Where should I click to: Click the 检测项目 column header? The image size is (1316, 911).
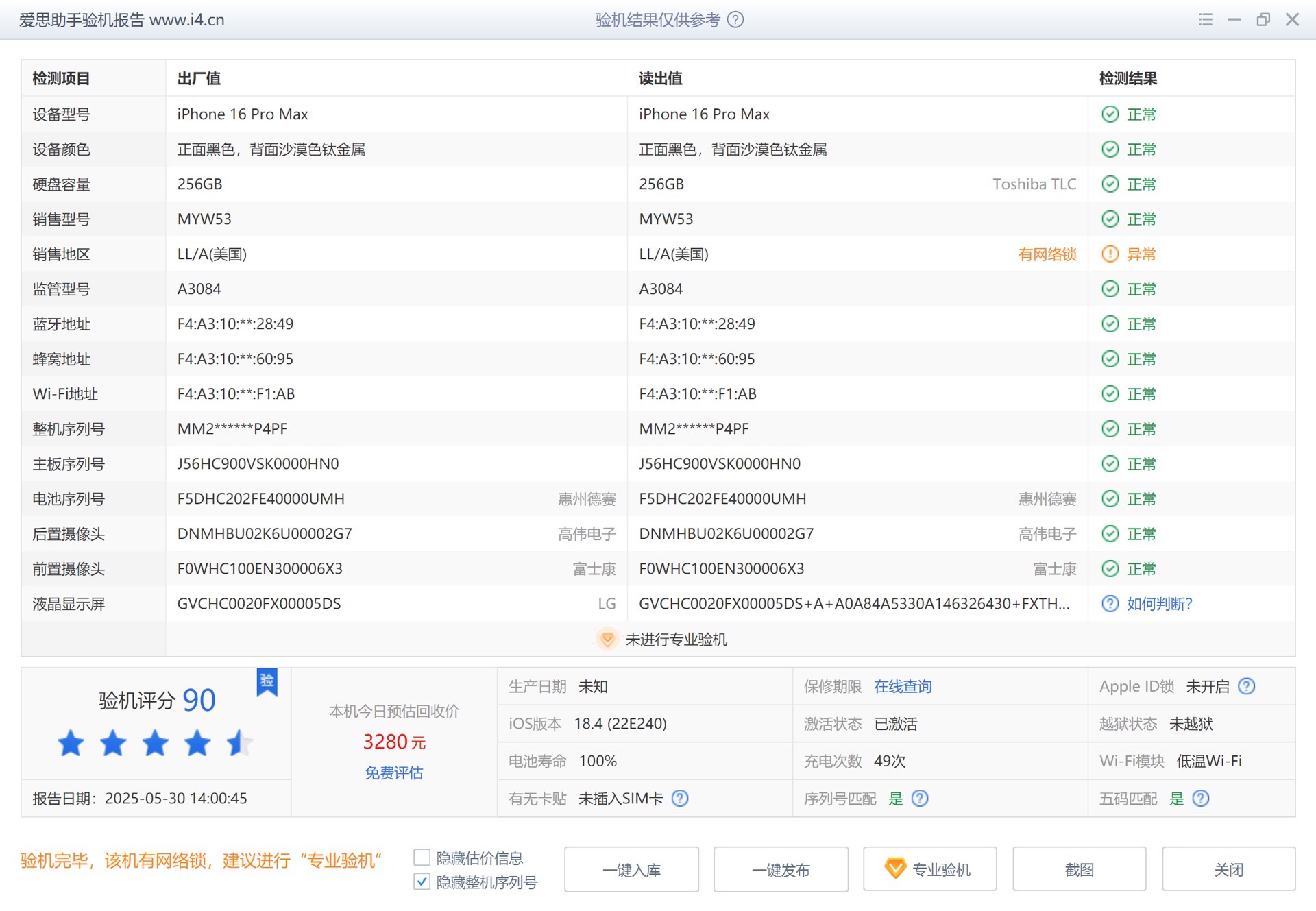[x=61, y=79]
